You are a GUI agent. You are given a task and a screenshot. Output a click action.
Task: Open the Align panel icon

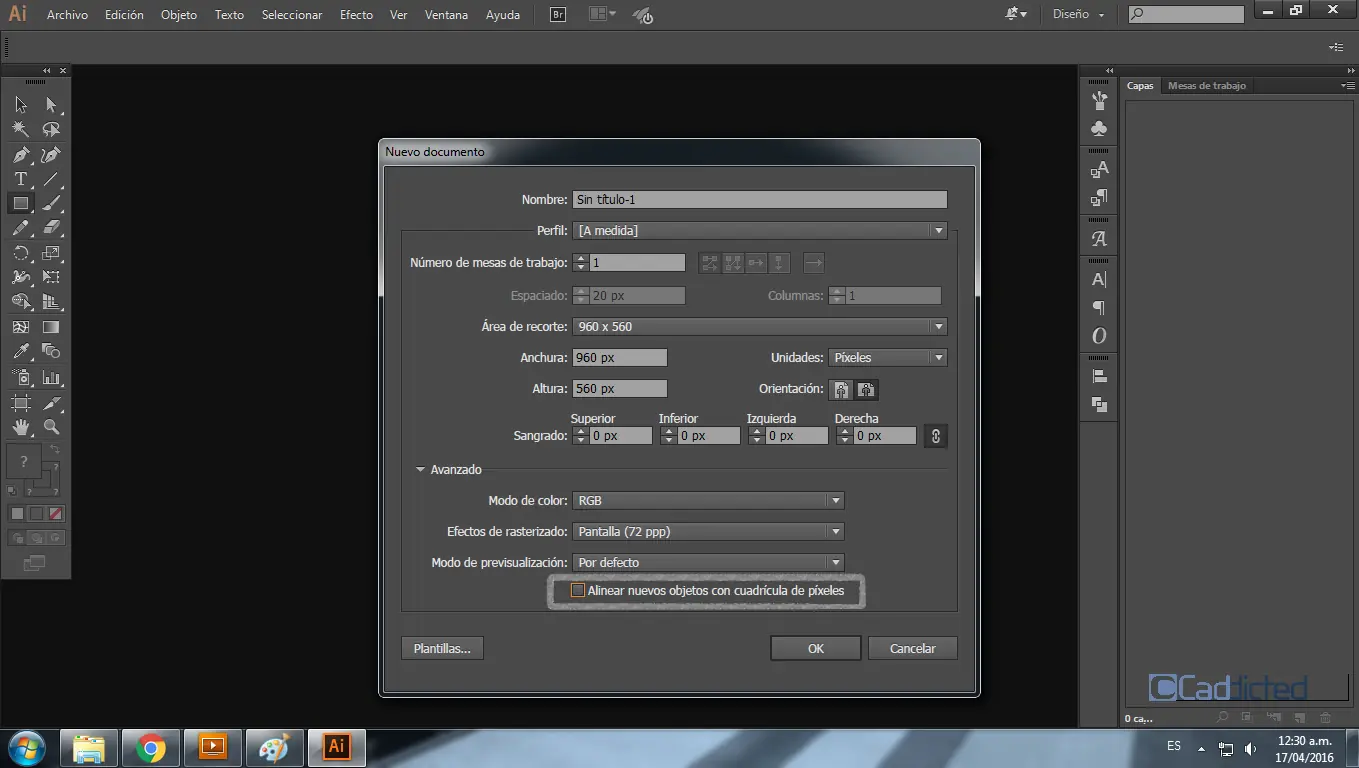pos(1099,376)
